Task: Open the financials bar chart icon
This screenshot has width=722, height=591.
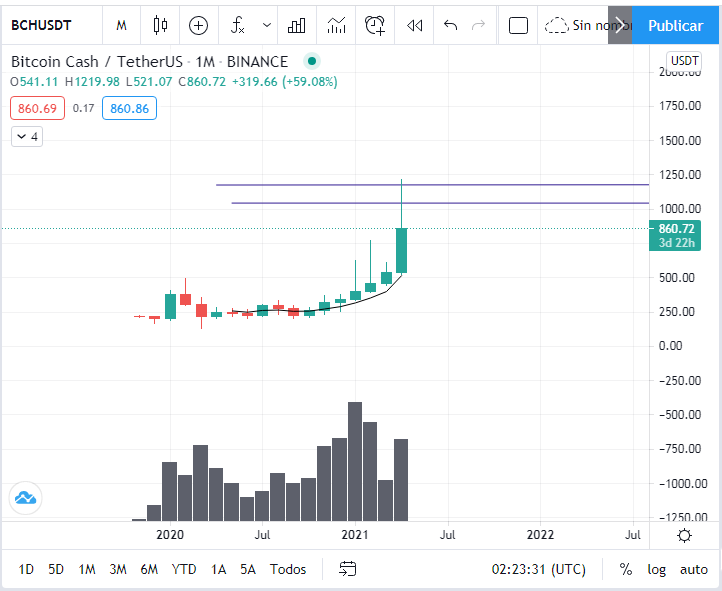Action: tap(297, 25)
